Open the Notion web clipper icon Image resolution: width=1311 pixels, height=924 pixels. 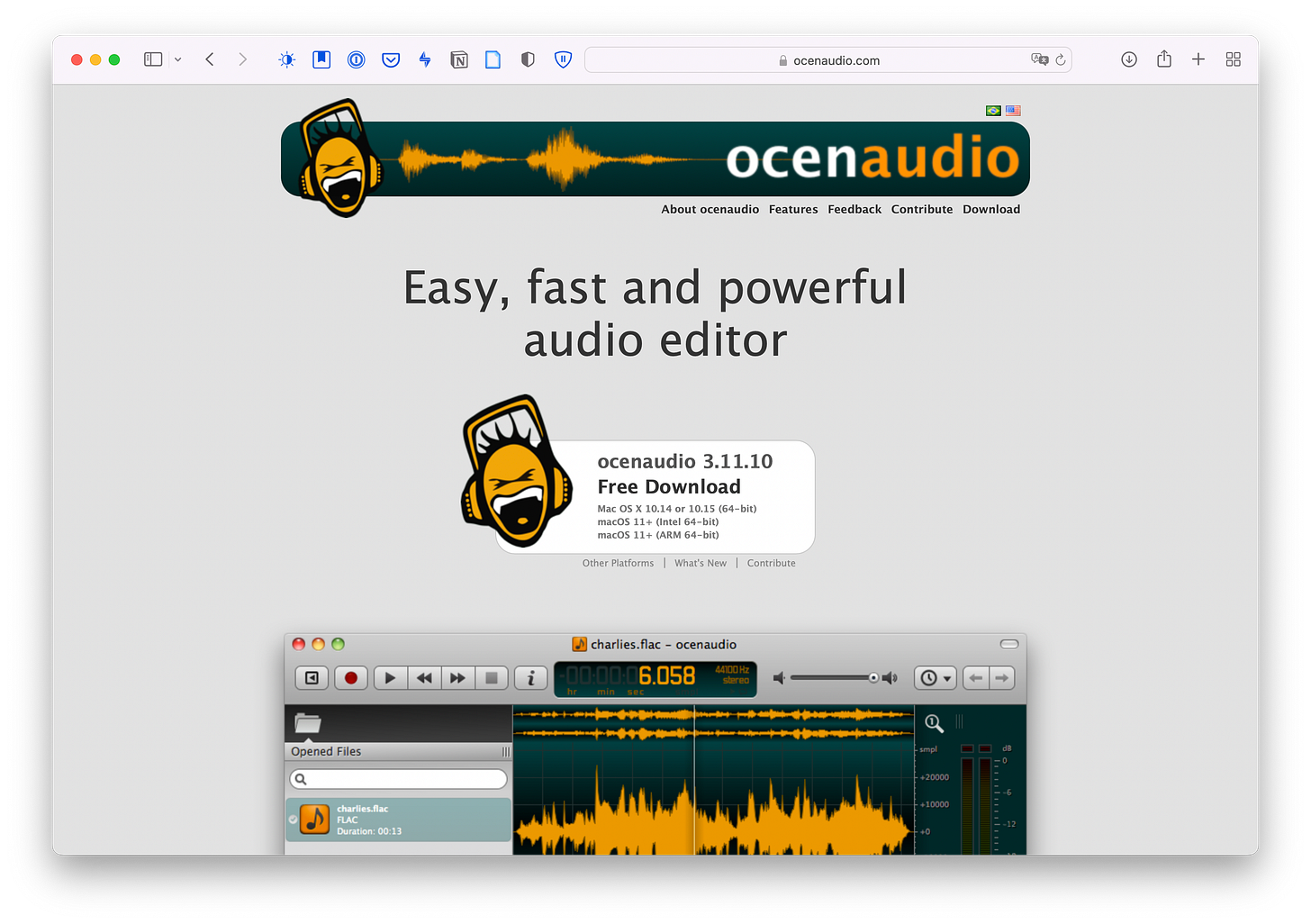[x=459, y=59]
